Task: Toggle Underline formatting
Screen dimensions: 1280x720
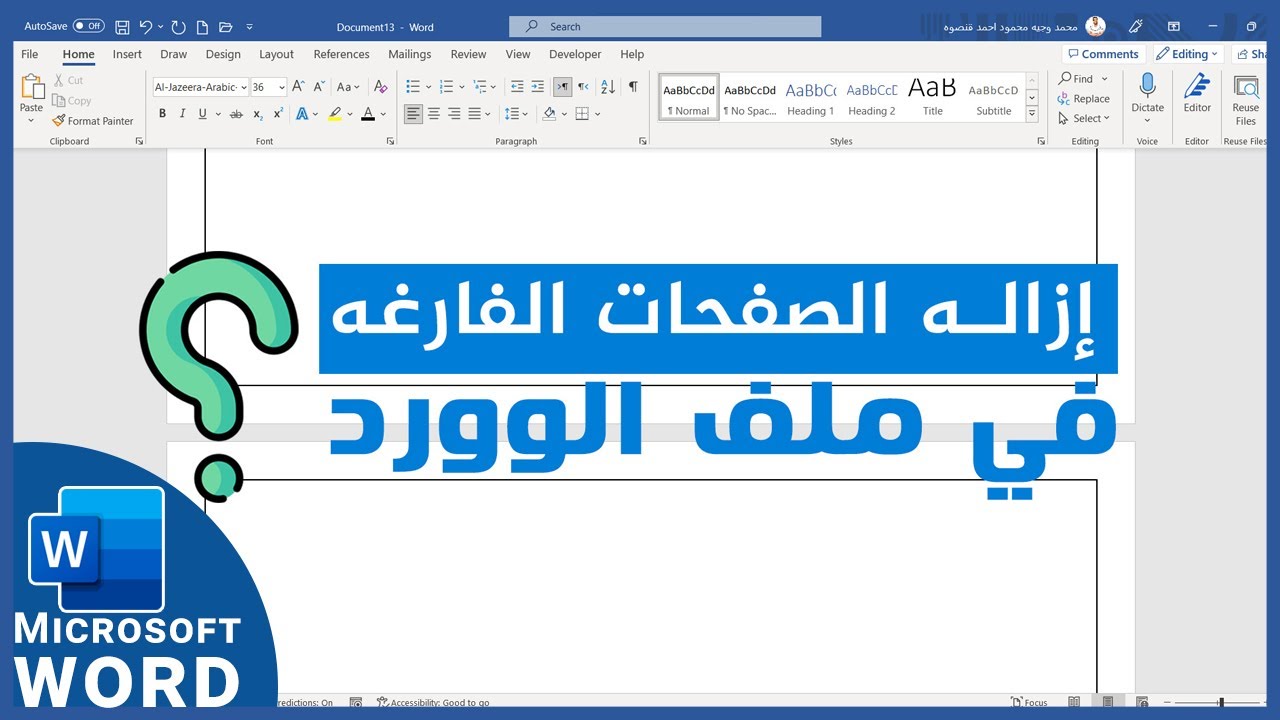Action: pos(202,114)
